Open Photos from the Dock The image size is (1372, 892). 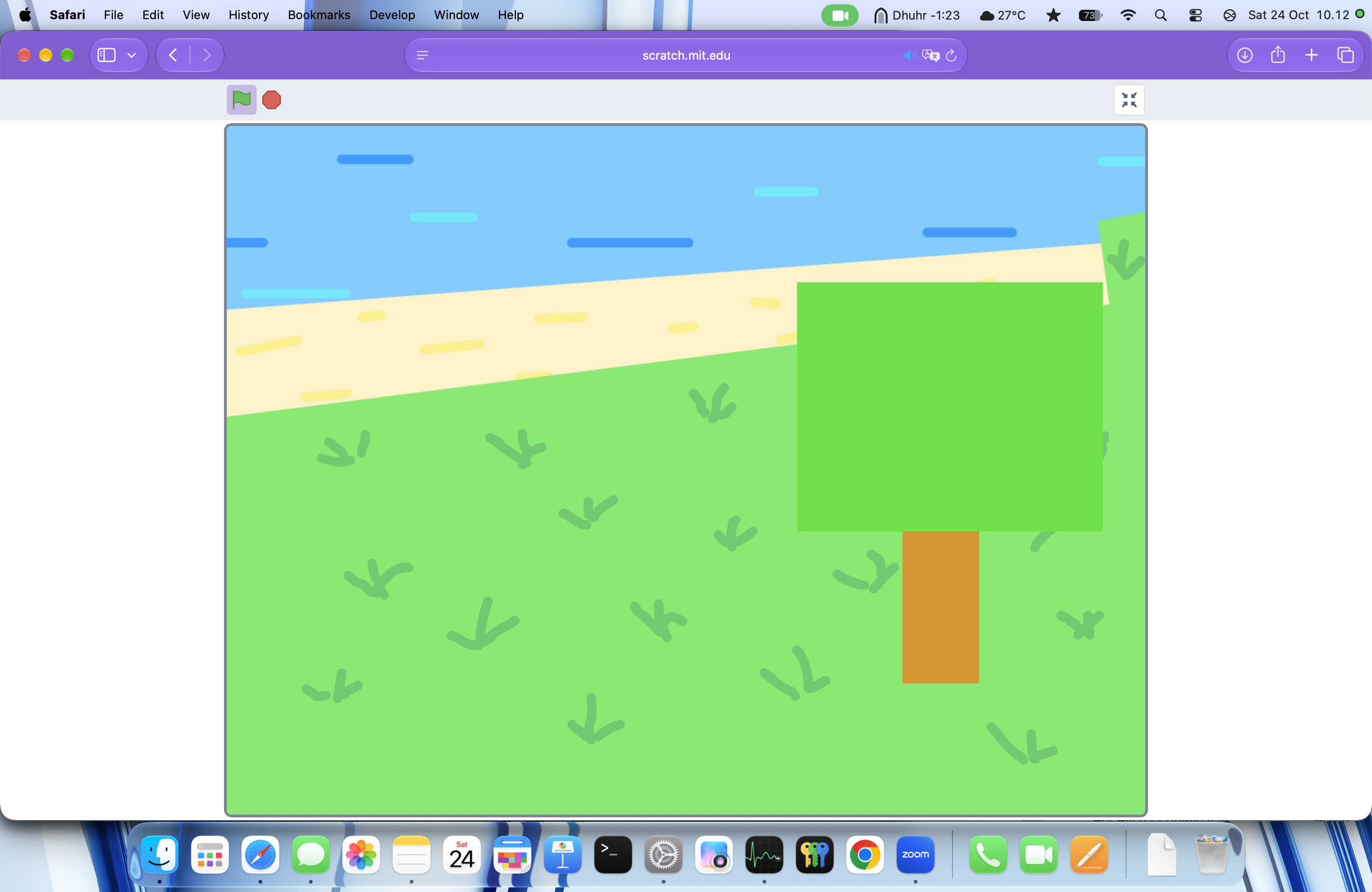[361, 854]
